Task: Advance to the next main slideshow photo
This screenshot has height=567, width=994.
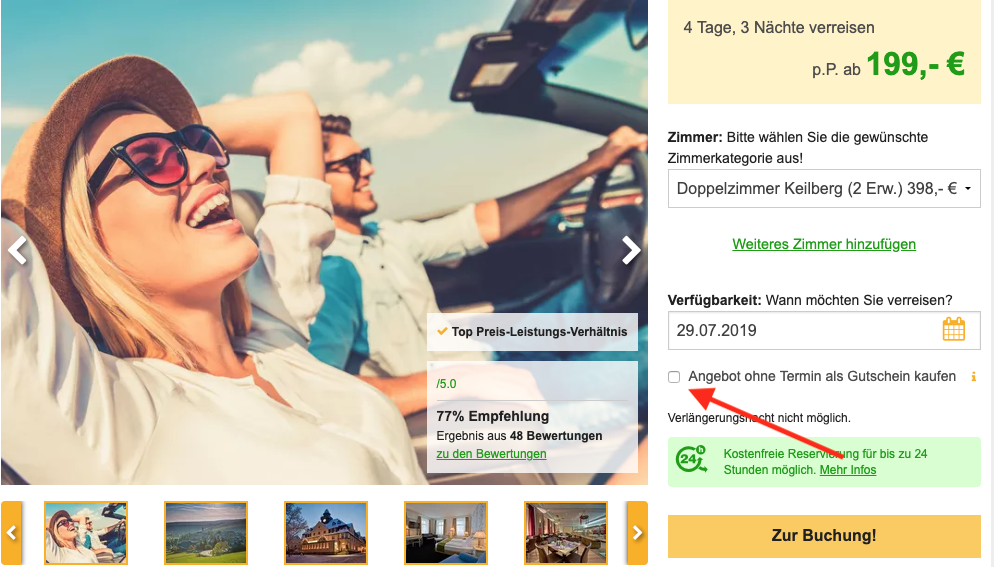Action: [x=631, y=250]
